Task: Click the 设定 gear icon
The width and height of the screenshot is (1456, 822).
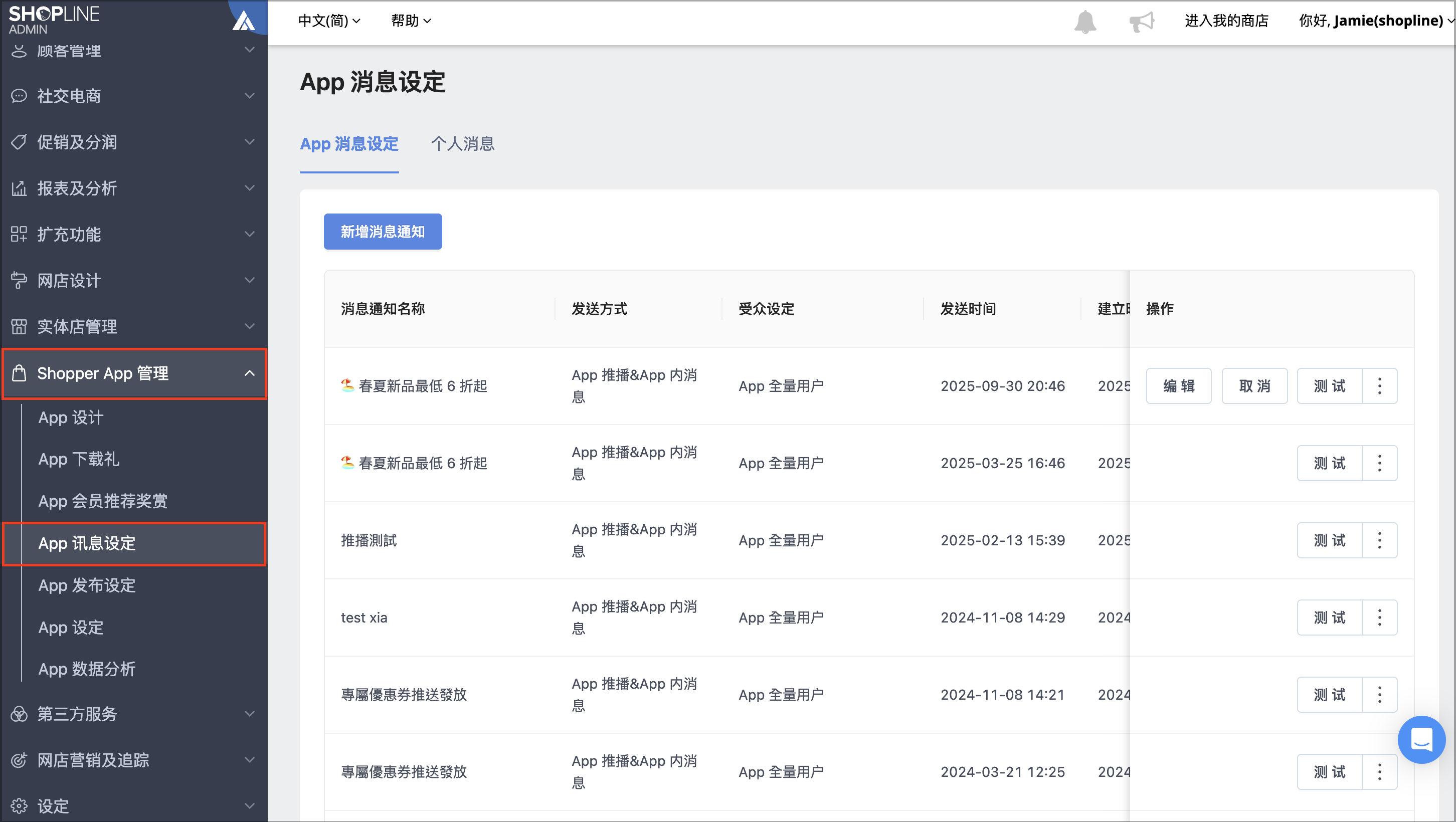Action: pos(19,805)
